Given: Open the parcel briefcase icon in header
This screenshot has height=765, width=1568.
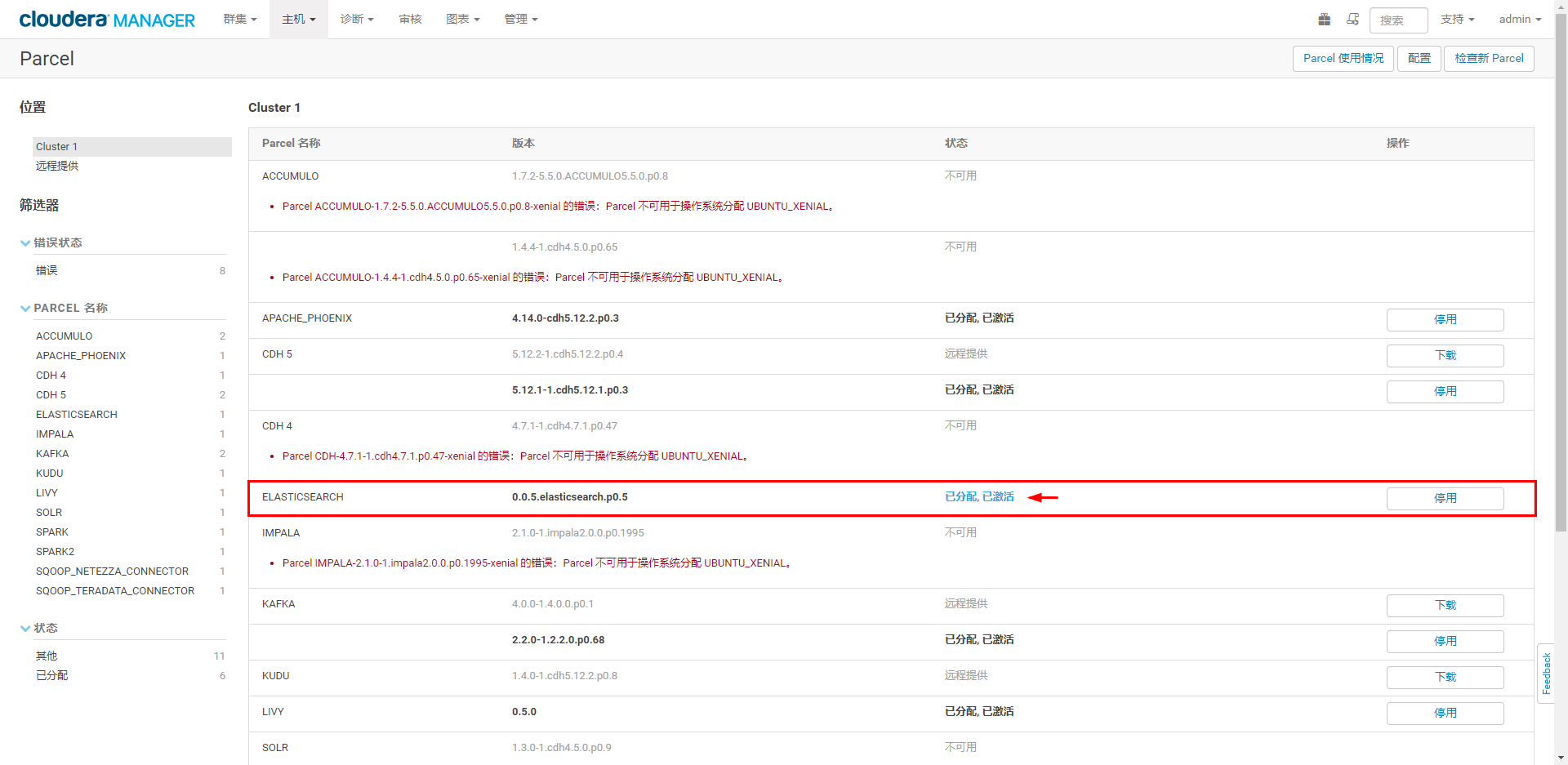Looking at the screenshot, I should [1325, 19].
